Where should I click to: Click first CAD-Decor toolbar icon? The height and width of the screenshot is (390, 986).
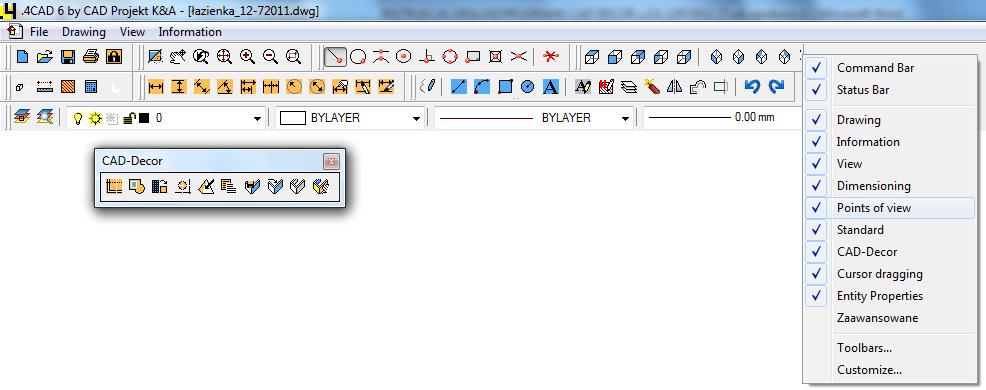pyautogui.click(x=114, y=186)
